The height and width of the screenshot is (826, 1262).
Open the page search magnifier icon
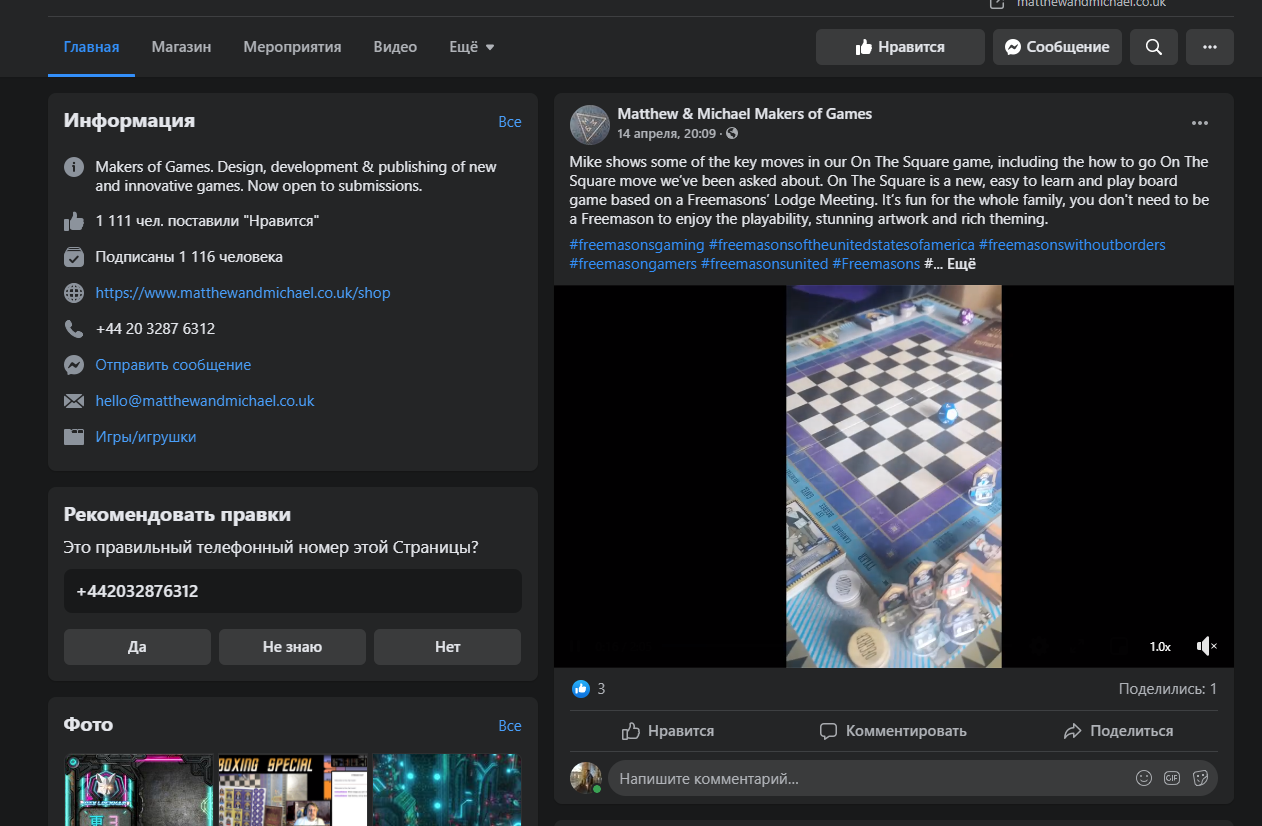[1153, 47]
